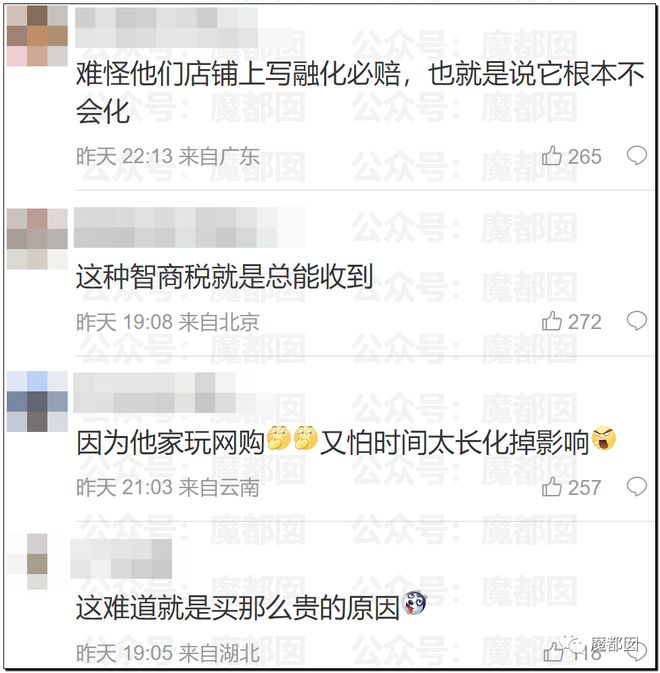View the profile picture of the 云南 commenter
Viewport: 660px width, 673px height.
pyautogui.click(x=37, y=401)
